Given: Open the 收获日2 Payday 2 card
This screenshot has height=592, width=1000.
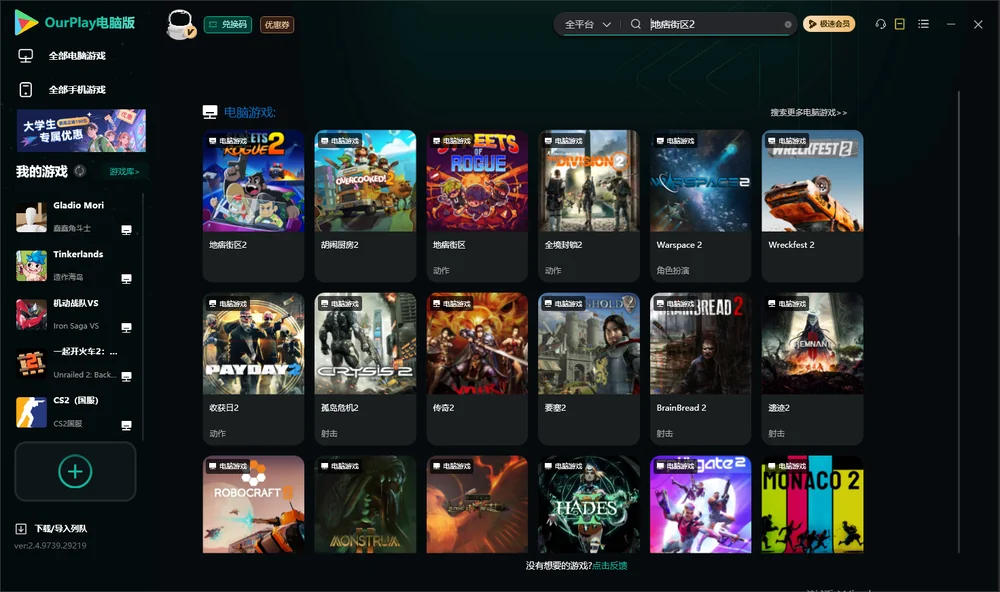Looking at the screenshot, I should 253,369.
